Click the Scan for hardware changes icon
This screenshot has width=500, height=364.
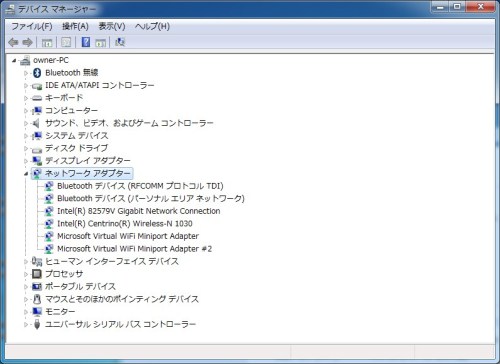pos(120,42)
